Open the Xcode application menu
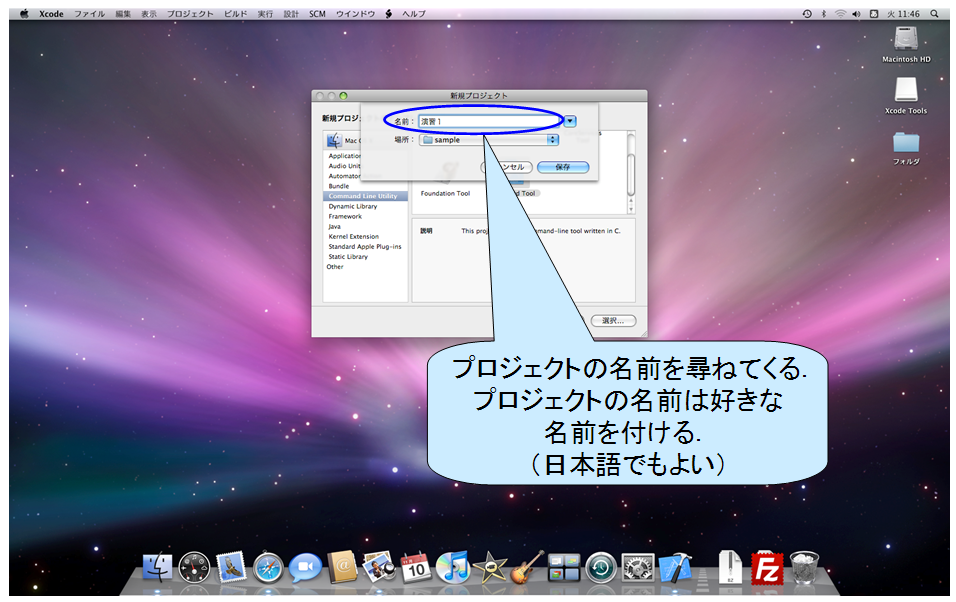Screen dimensions: 956x602 [51, 13]
